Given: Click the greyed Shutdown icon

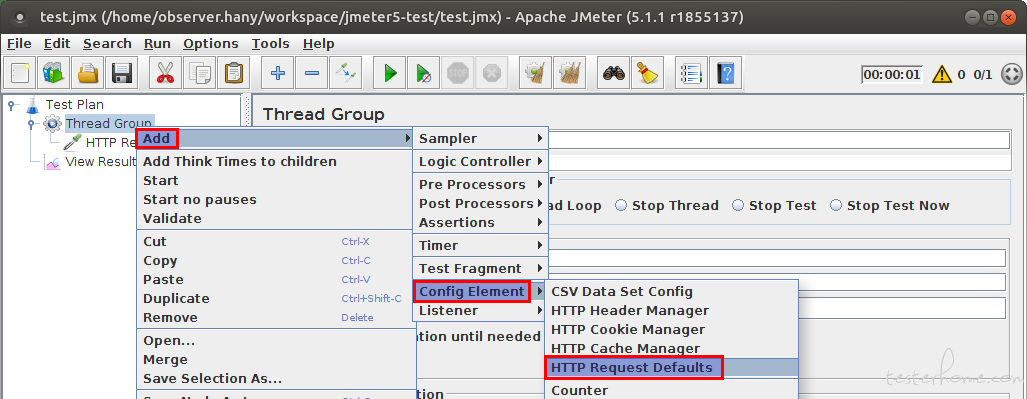Looking at the screenshot, I should coord(491,73).
